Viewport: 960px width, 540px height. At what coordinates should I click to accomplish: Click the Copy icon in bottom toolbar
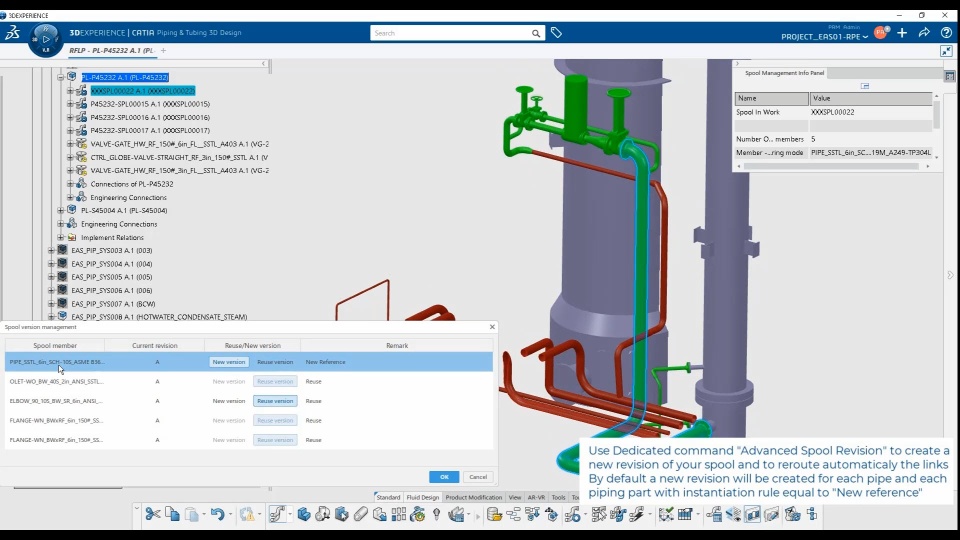[x=172, y=514]
